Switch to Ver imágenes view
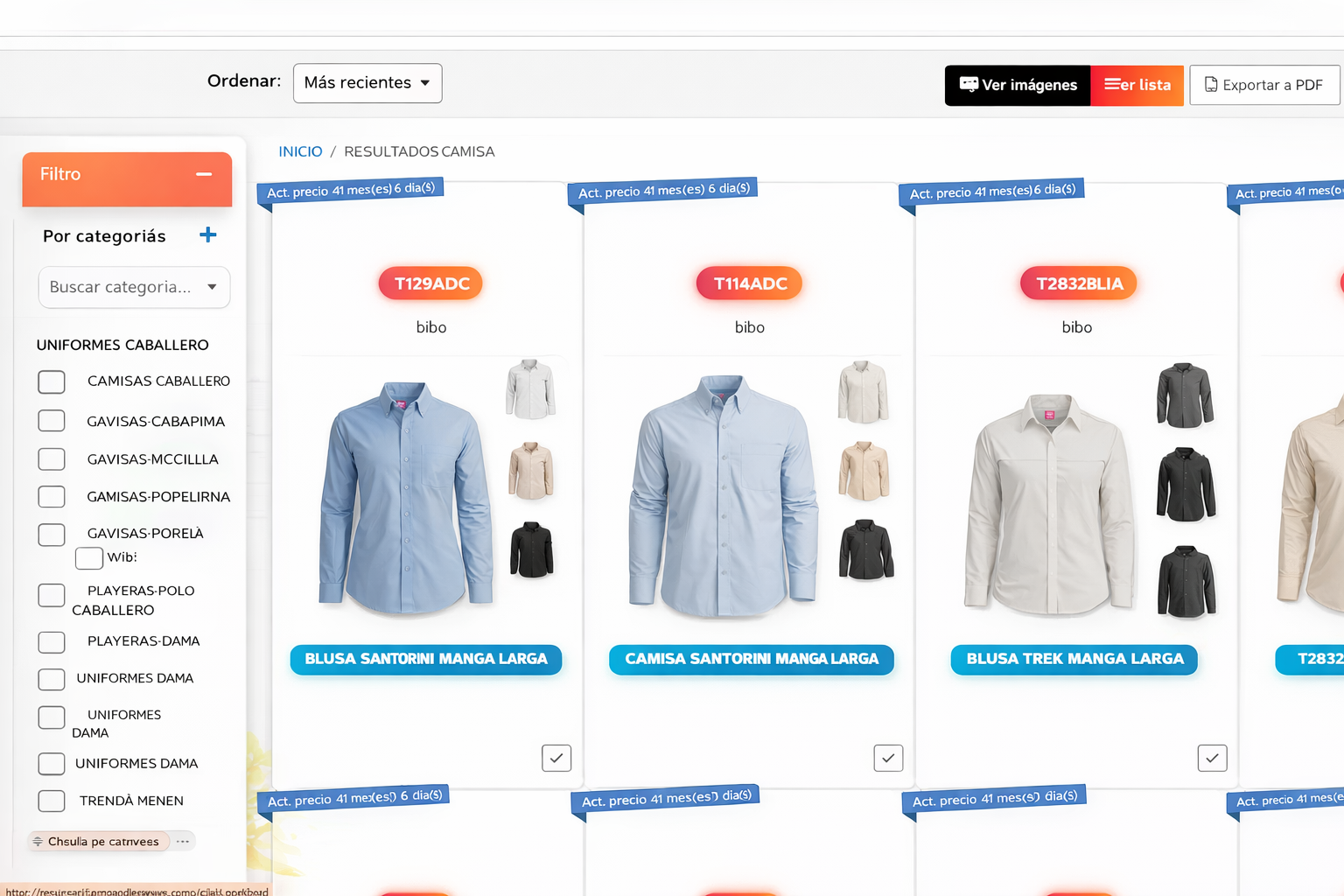The image size is (1344, 896). coord(1018,85)
